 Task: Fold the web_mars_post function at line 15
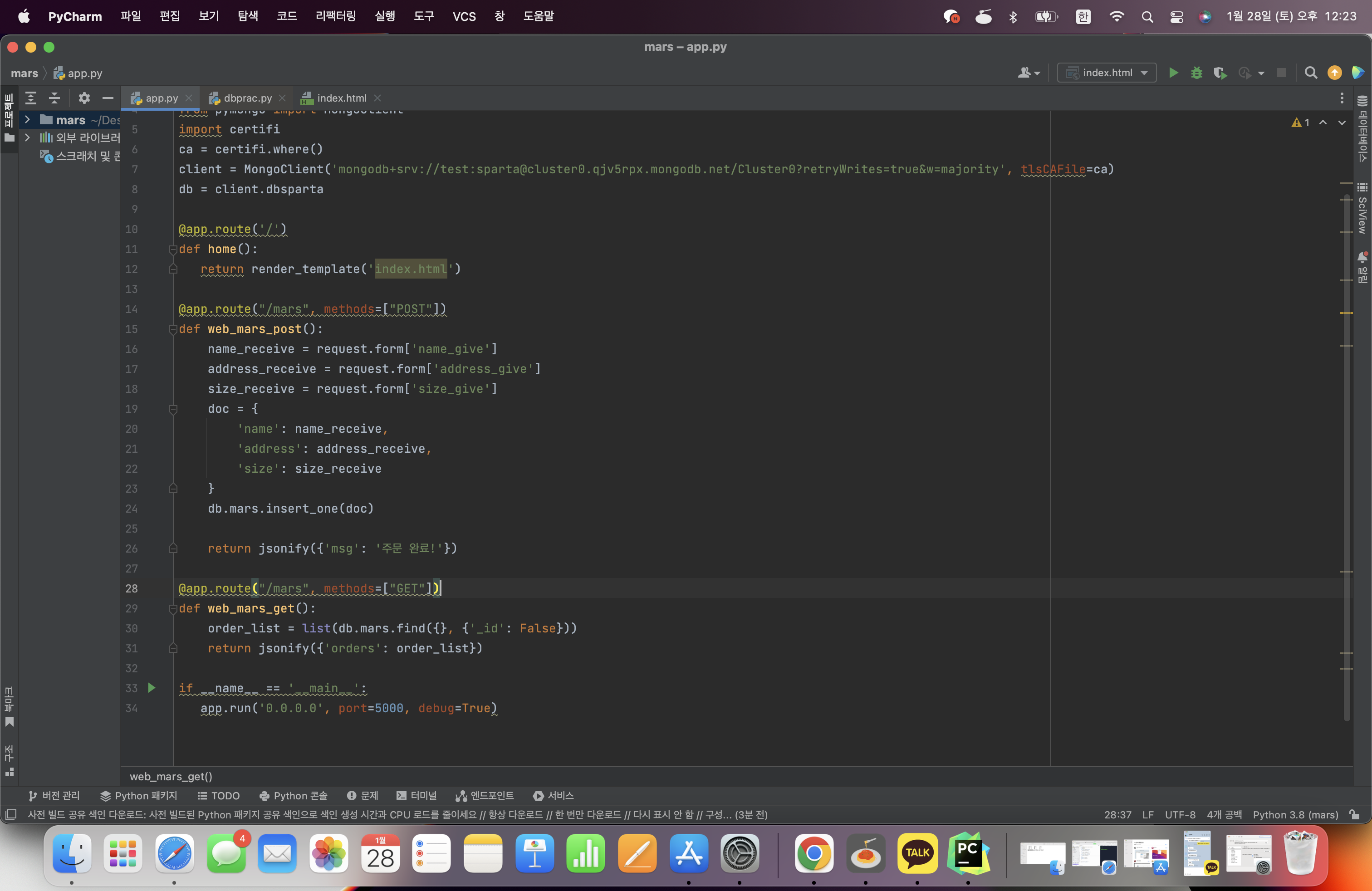(x=172, y=329)
